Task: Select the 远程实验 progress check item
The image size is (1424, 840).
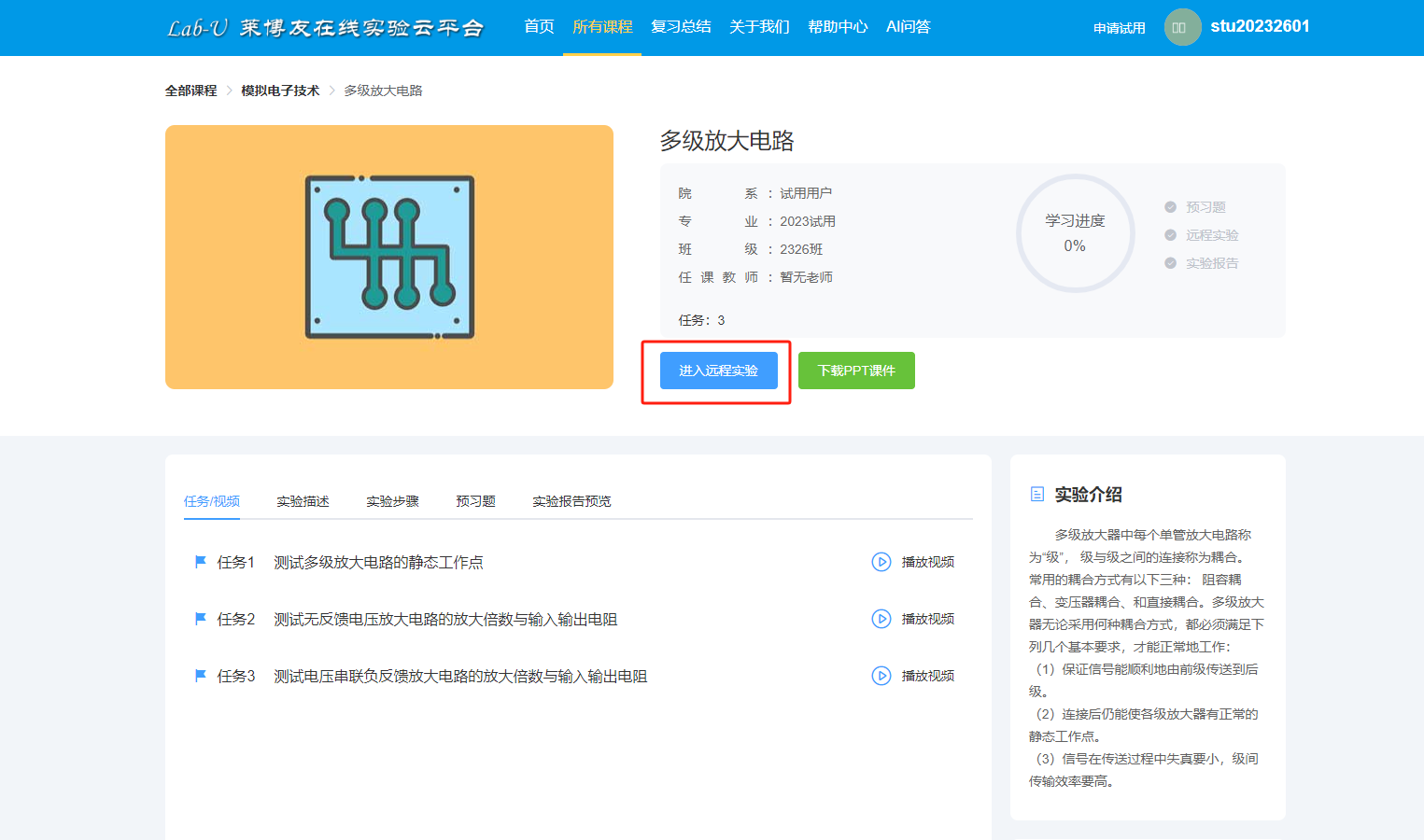Action: coord(1202,235)
